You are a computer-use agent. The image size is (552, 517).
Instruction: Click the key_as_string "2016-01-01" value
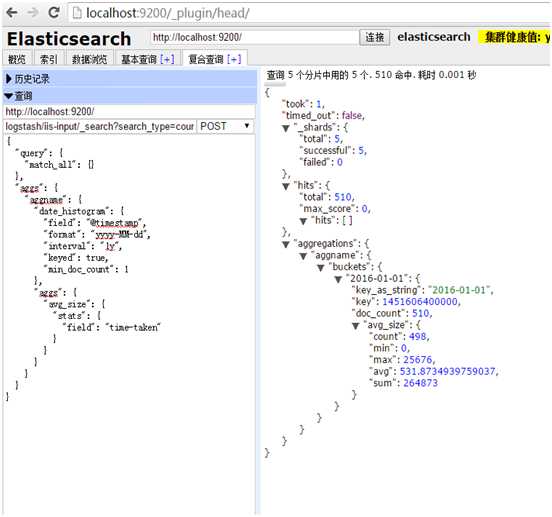point(459,290)
